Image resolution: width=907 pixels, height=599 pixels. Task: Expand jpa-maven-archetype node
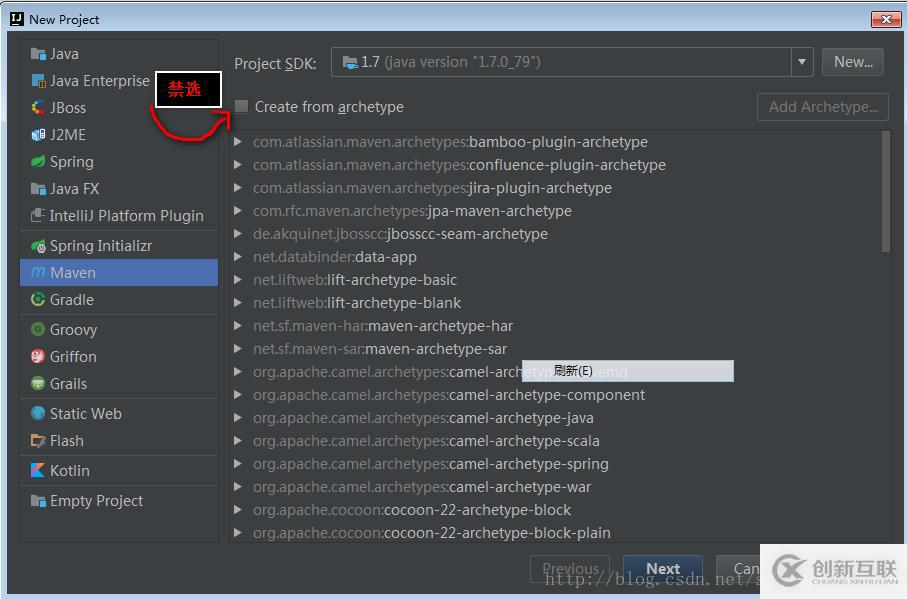coord(238,211)
